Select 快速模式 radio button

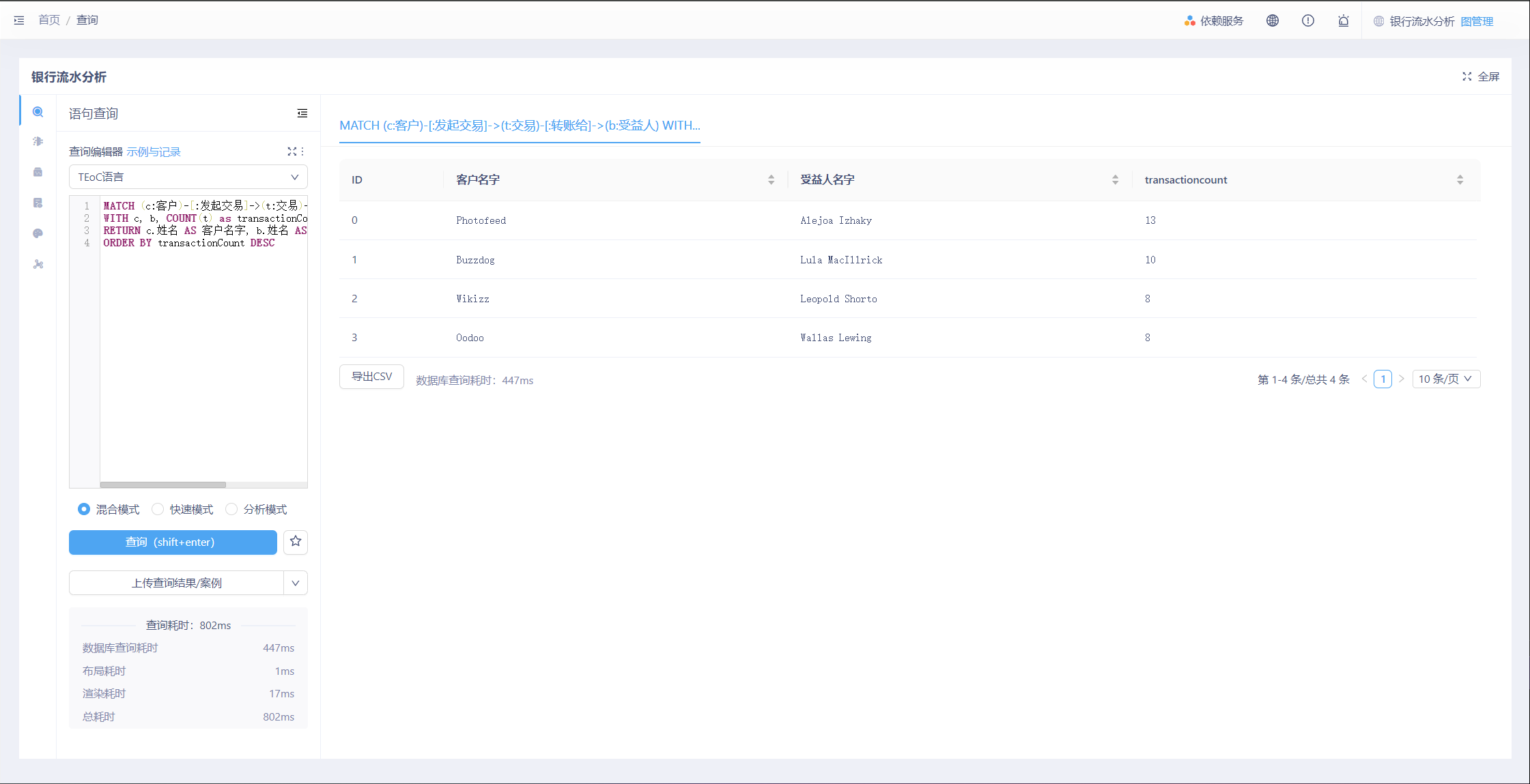158,509
